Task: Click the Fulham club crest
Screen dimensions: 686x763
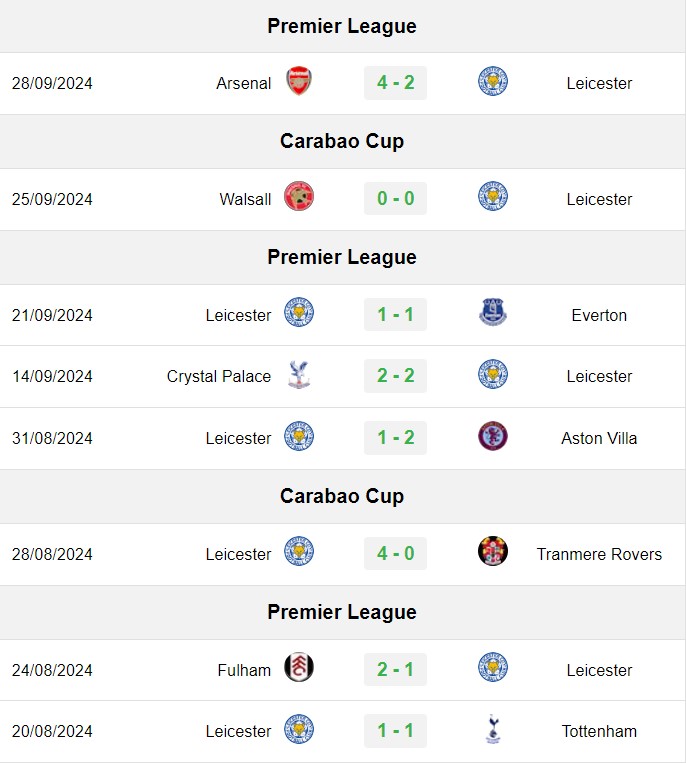Action: click(x=299, y=667)
